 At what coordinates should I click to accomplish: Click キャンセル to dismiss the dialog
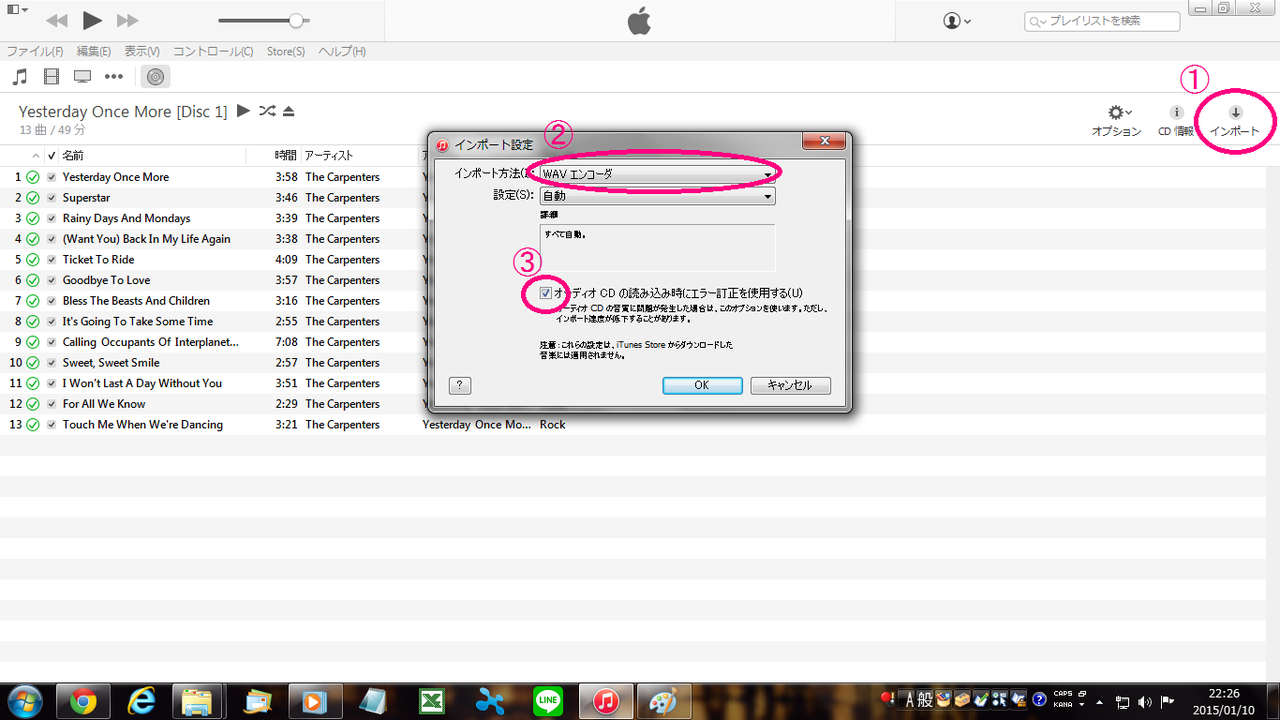tap(790, 386)
